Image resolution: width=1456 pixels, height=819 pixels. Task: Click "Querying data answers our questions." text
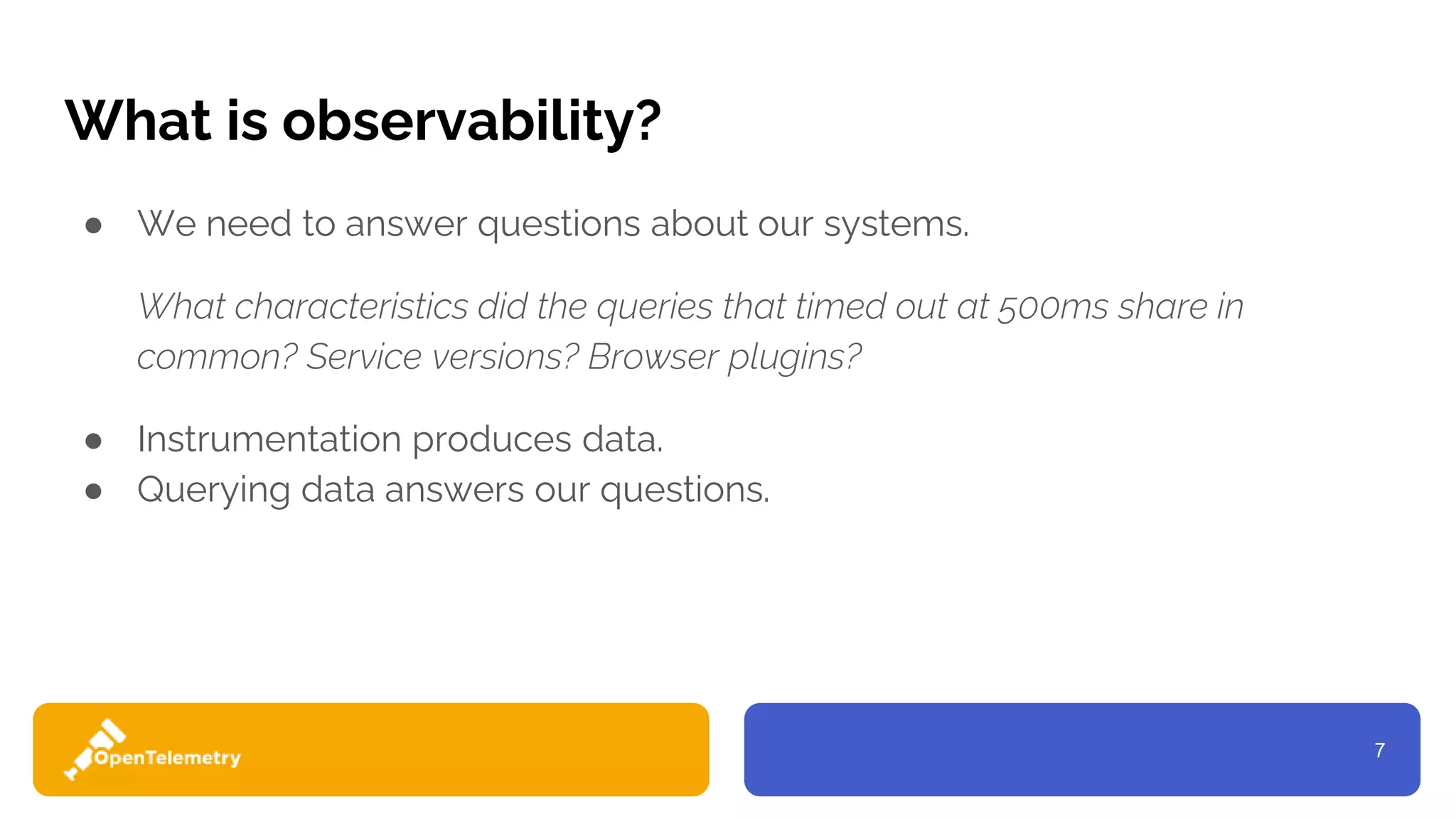(x=453, y=490)
